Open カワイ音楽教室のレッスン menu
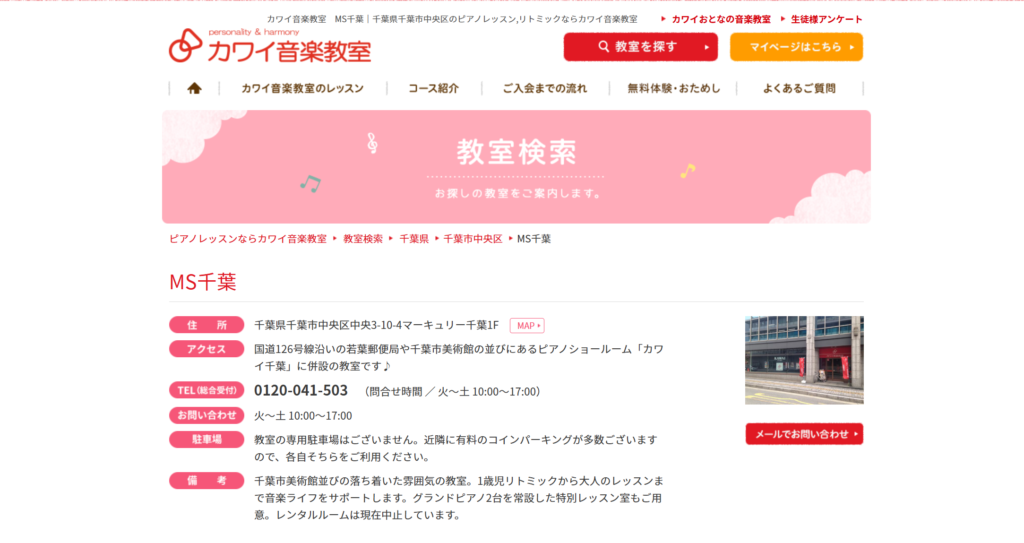The width and height of the screenshot is (1024, 543). point(302,88)
